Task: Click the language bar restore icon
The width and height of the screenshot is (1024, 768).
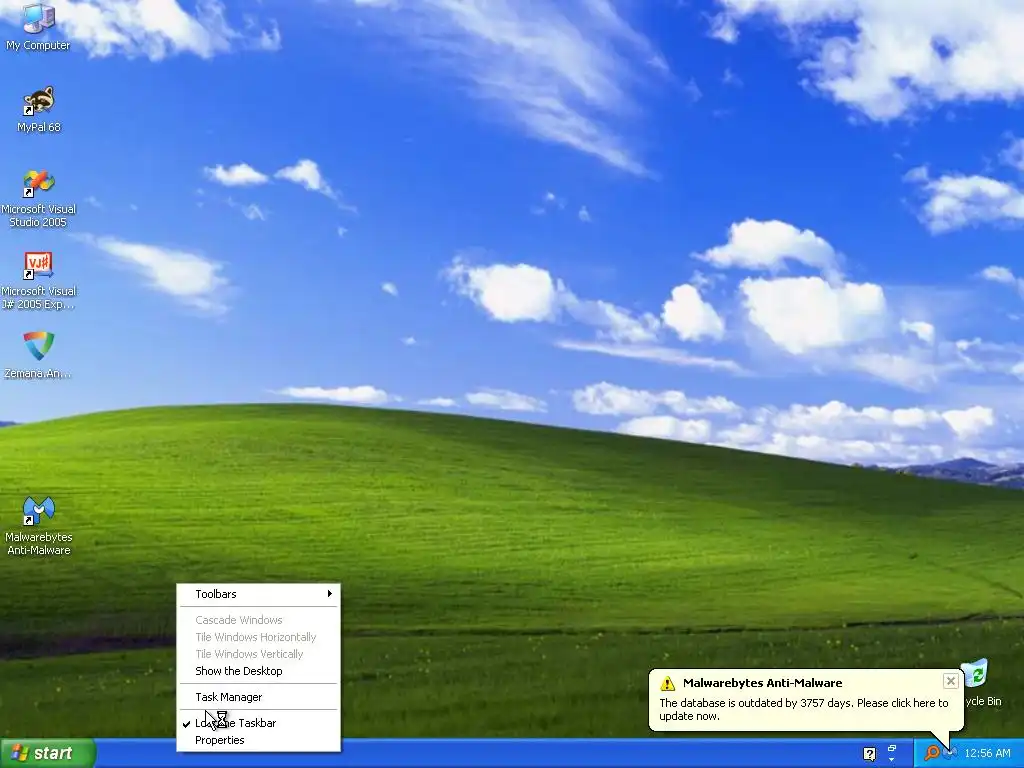Action: (x=892, y=748)
